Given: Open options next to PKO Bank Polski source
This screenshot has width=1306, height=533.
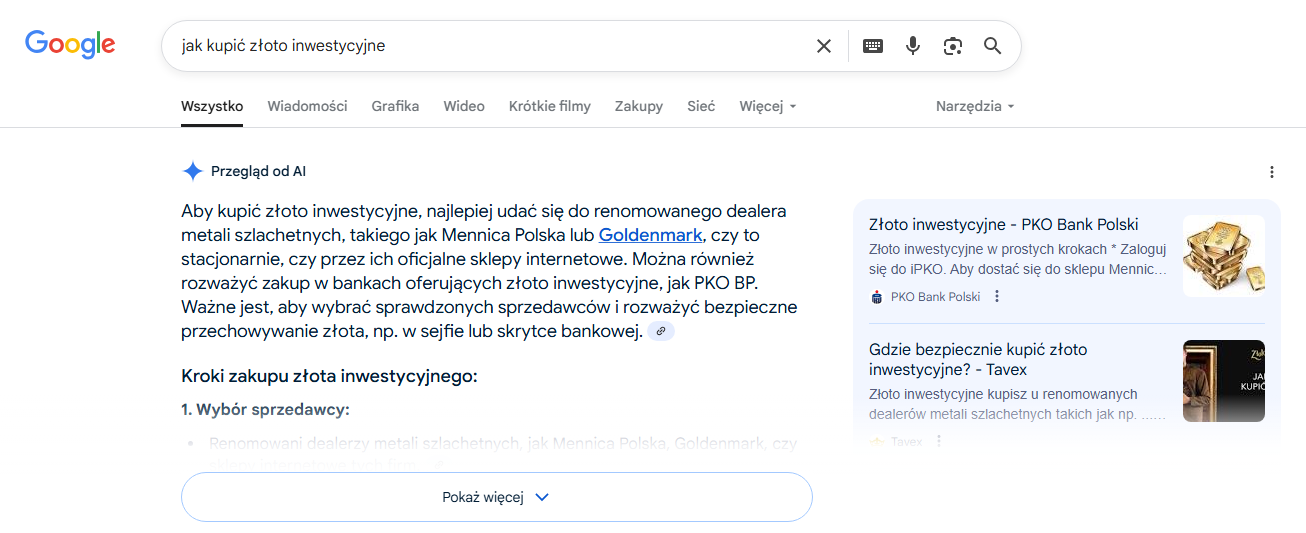Looking at the screenshot, I should (997, 296).
